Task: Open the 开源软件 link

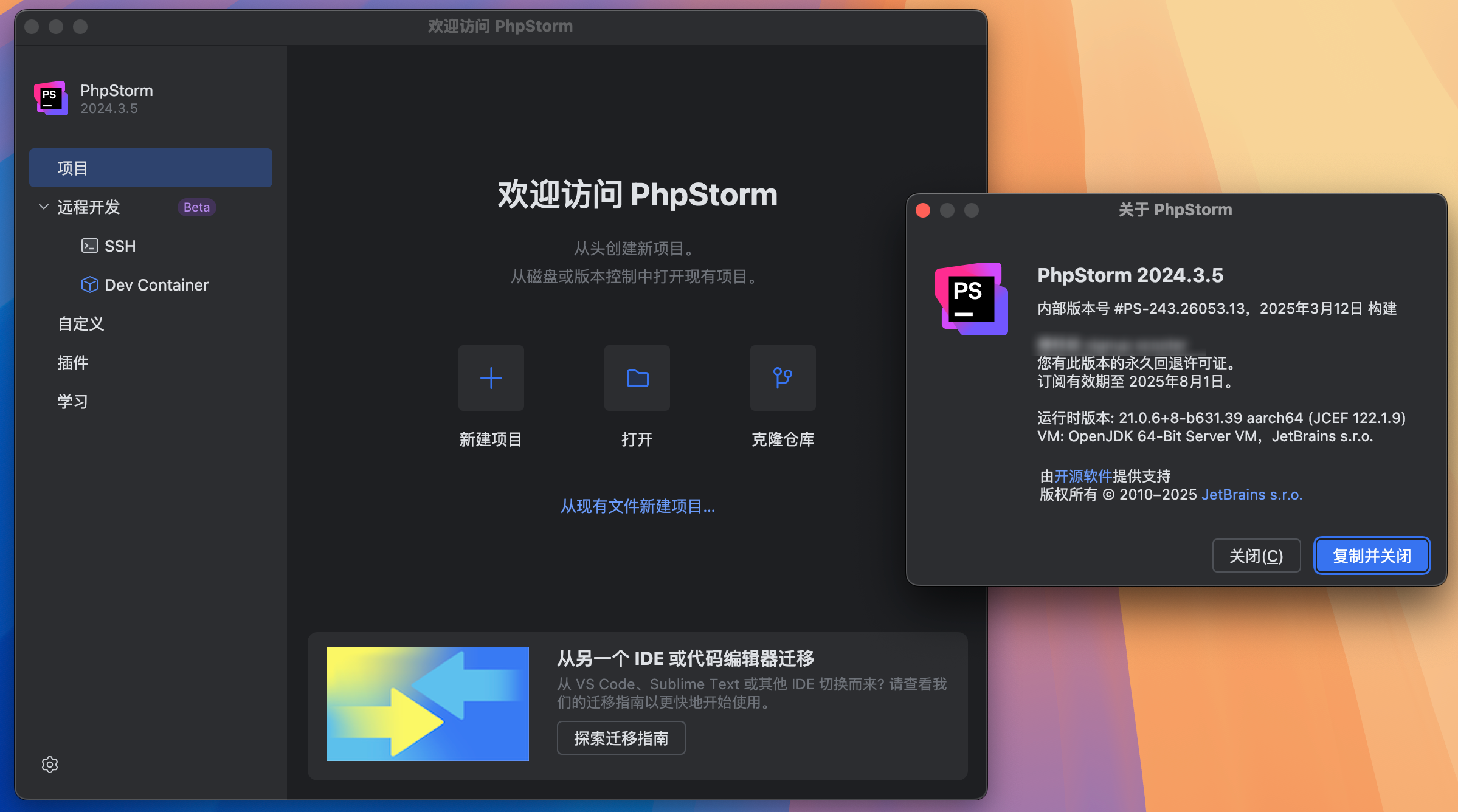Action: pos(1083,476)
